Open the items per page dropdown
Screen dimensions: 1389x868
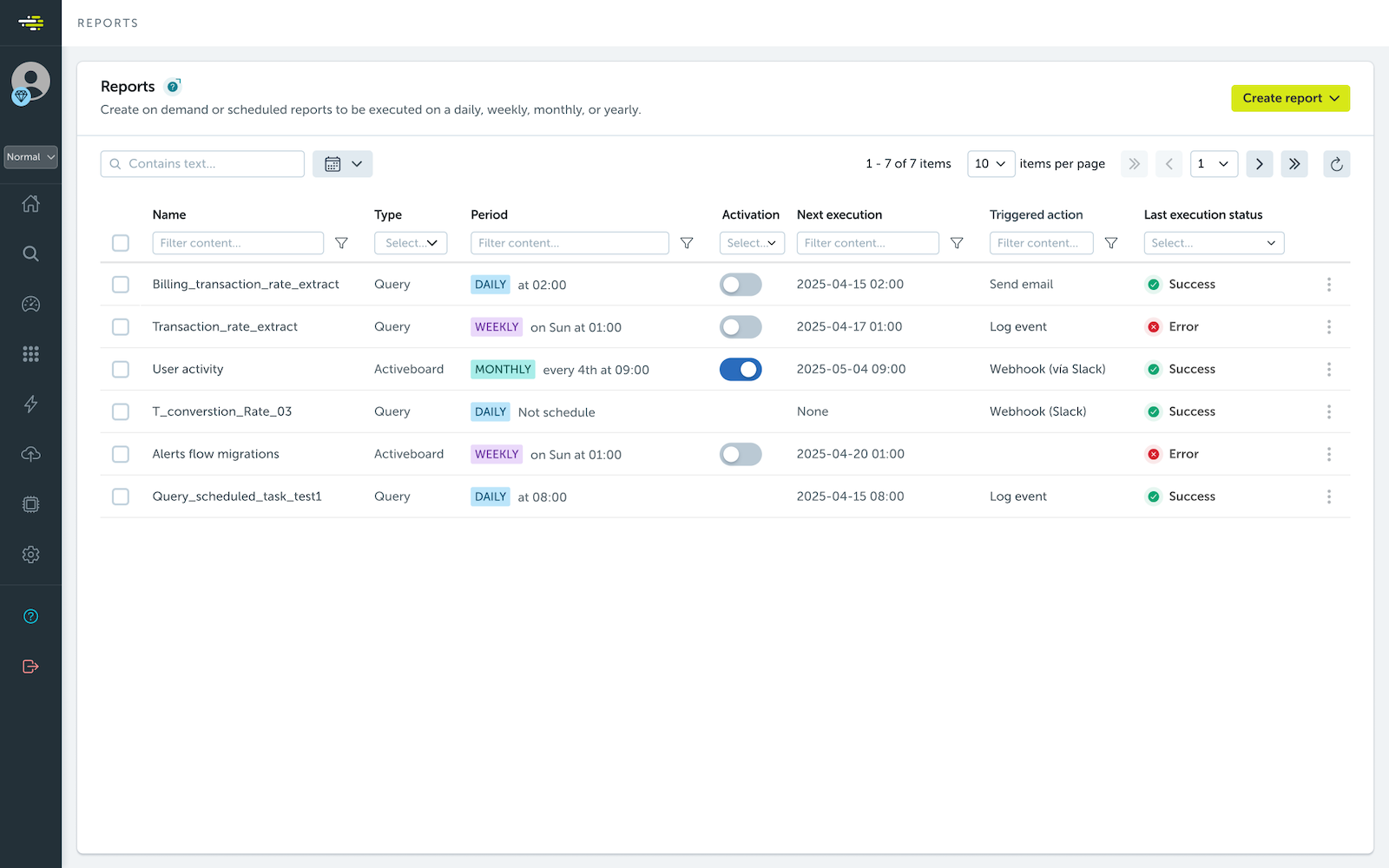coord(991,163)
